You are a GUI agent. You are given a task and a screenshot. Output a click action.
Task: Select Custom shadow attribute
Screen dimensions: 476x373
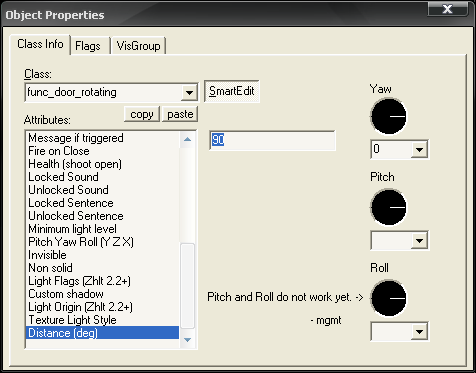pyautogui.click(x=102, y=294)
